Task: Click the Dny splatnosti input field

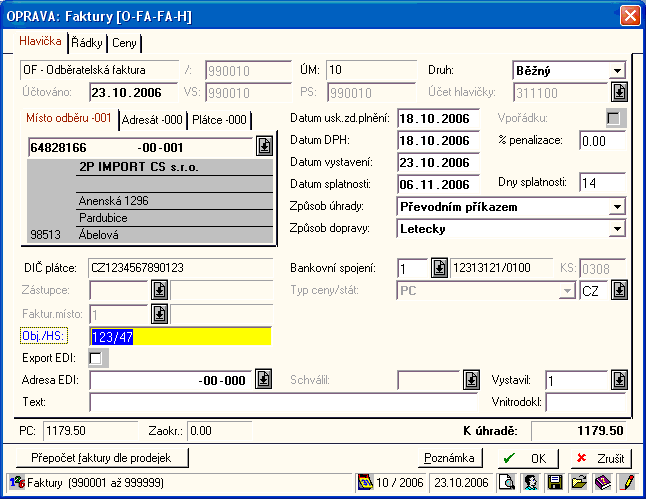Action: pyautogui.click(x=602, y=183)
